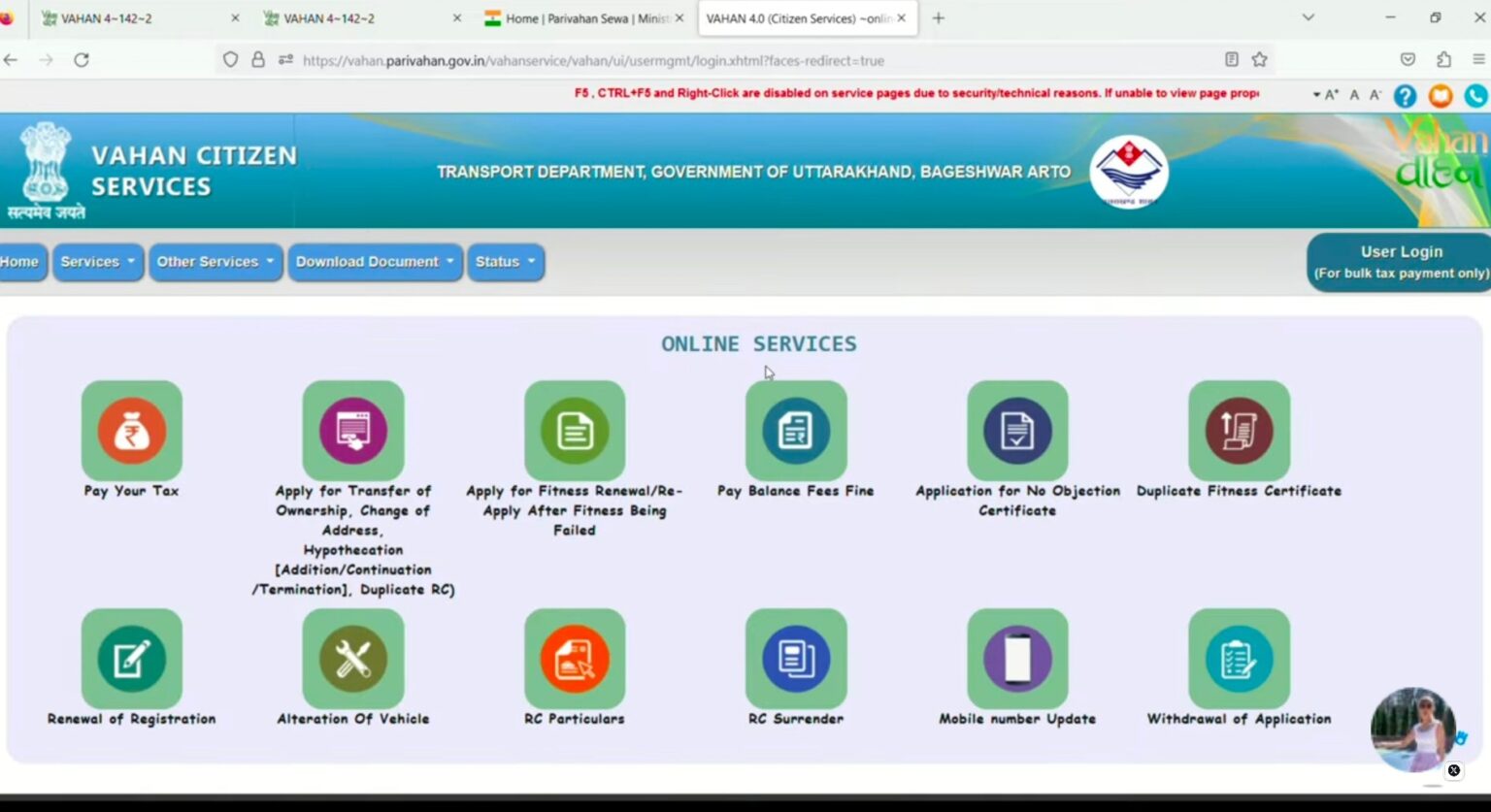Switch to the second VAHAN 4~142~2 tab

363,18
